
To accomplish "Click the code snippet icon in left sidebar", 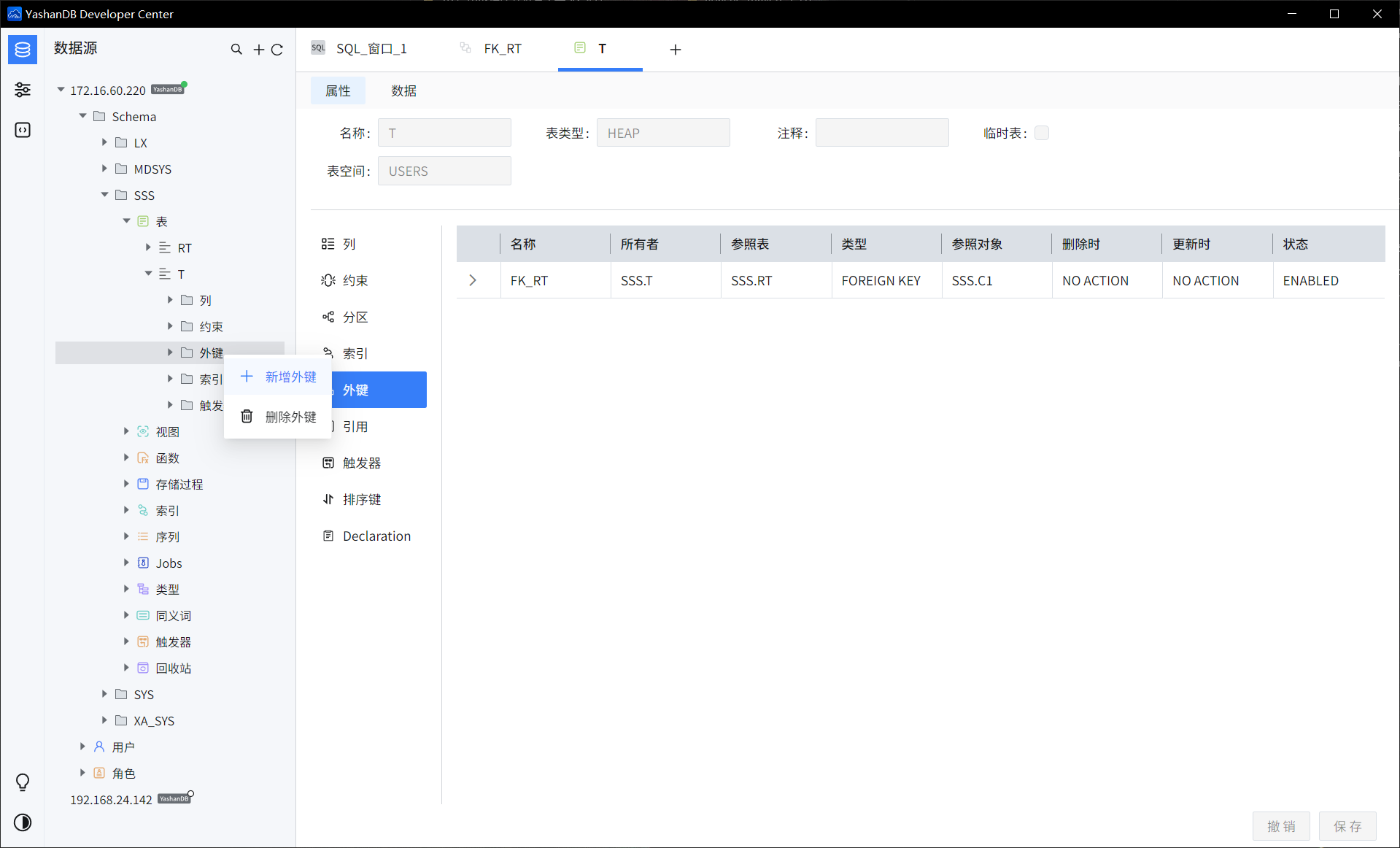I will click(23, 130).
